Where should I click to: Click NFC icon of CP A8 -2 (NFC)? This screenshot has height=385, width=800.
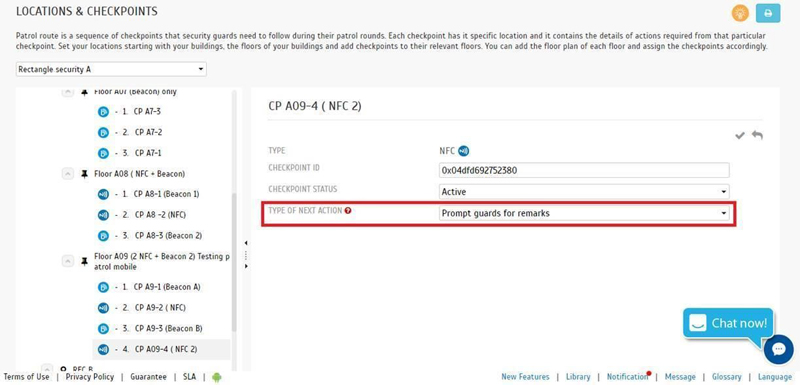click(103, 215)
